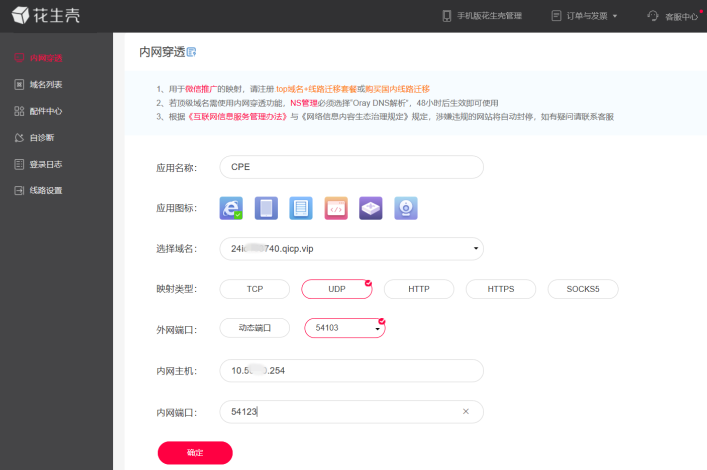Viewport: 707px width, 470px height.
Task: Select HTTPS mapping type
Action: click(501, 289)
